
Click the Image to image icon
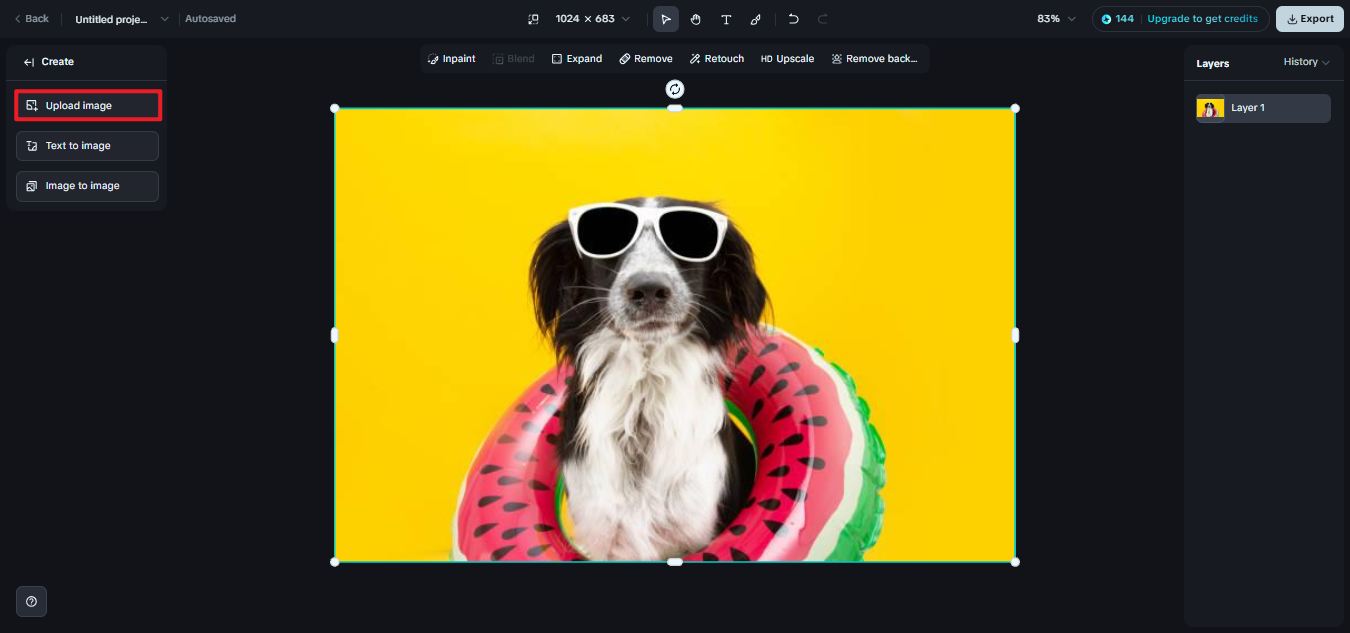[x=32, y=186]
